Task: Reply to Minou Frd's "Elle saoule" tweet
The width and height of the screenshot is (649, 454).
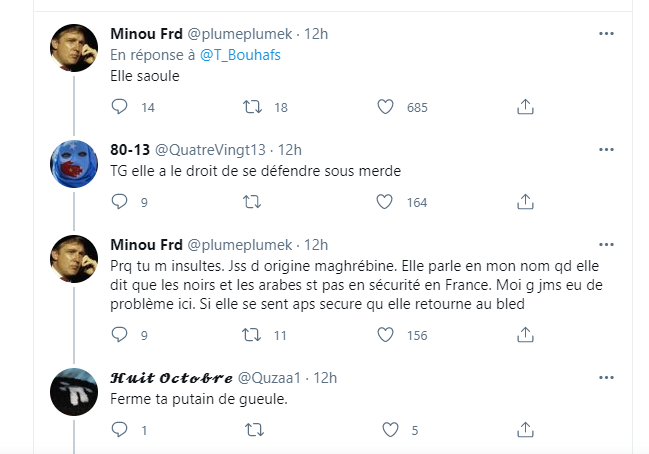Action: tap(119, 107)
